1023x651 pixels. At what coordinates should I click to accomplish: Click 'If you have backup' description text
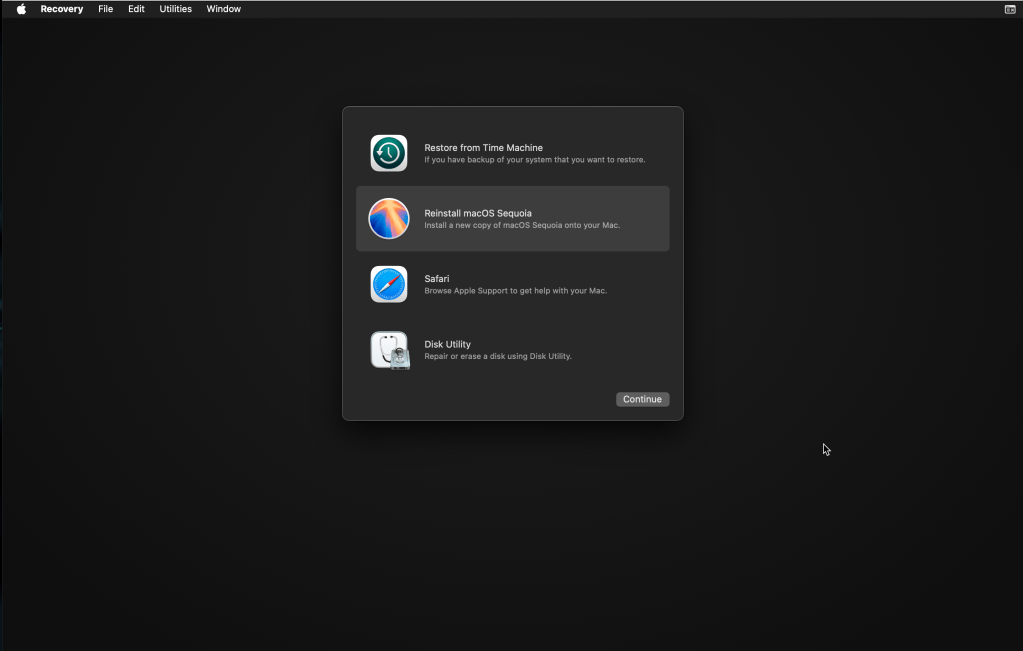[534, 160]
